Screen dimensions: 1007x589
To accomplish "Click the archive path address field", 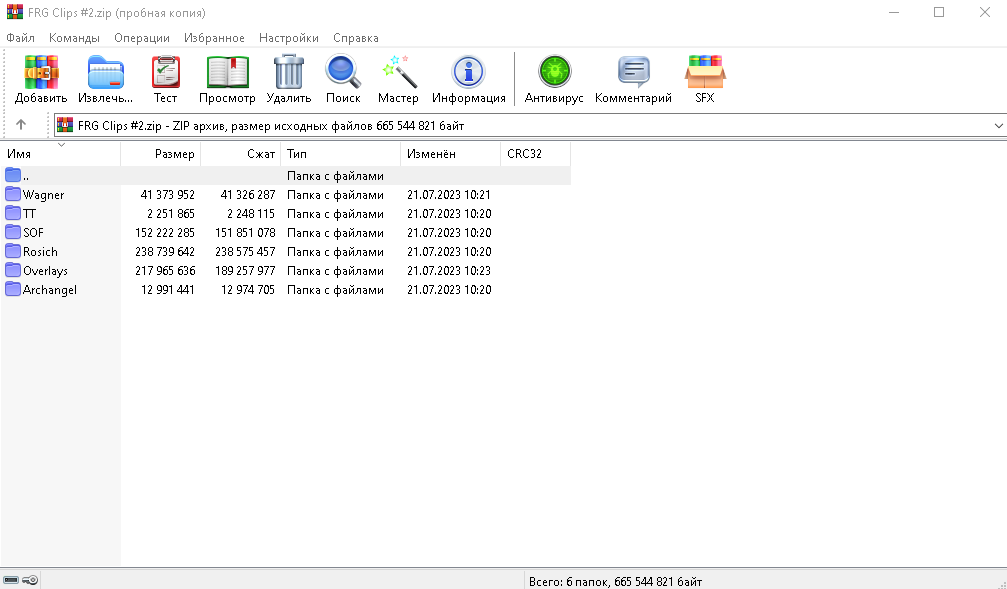I will (530, 126).
